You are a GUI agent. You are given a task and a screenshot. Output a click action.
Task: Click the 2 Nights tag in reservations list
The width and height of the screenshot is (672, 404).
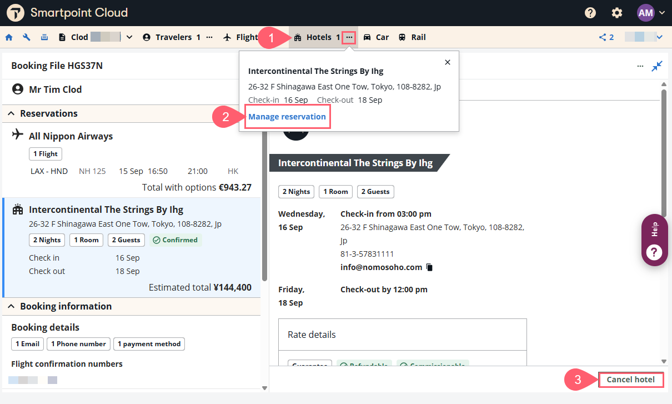[47, 240]
